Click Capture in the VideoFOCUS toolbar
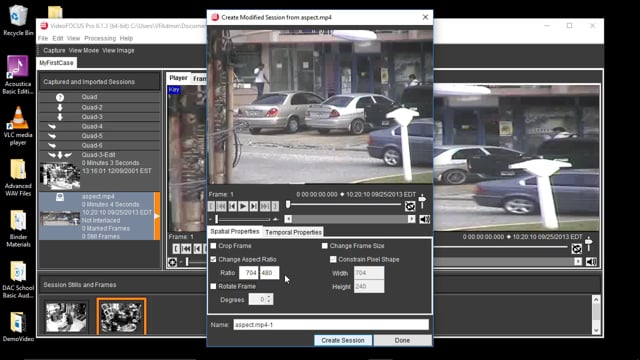 point(54,50)
